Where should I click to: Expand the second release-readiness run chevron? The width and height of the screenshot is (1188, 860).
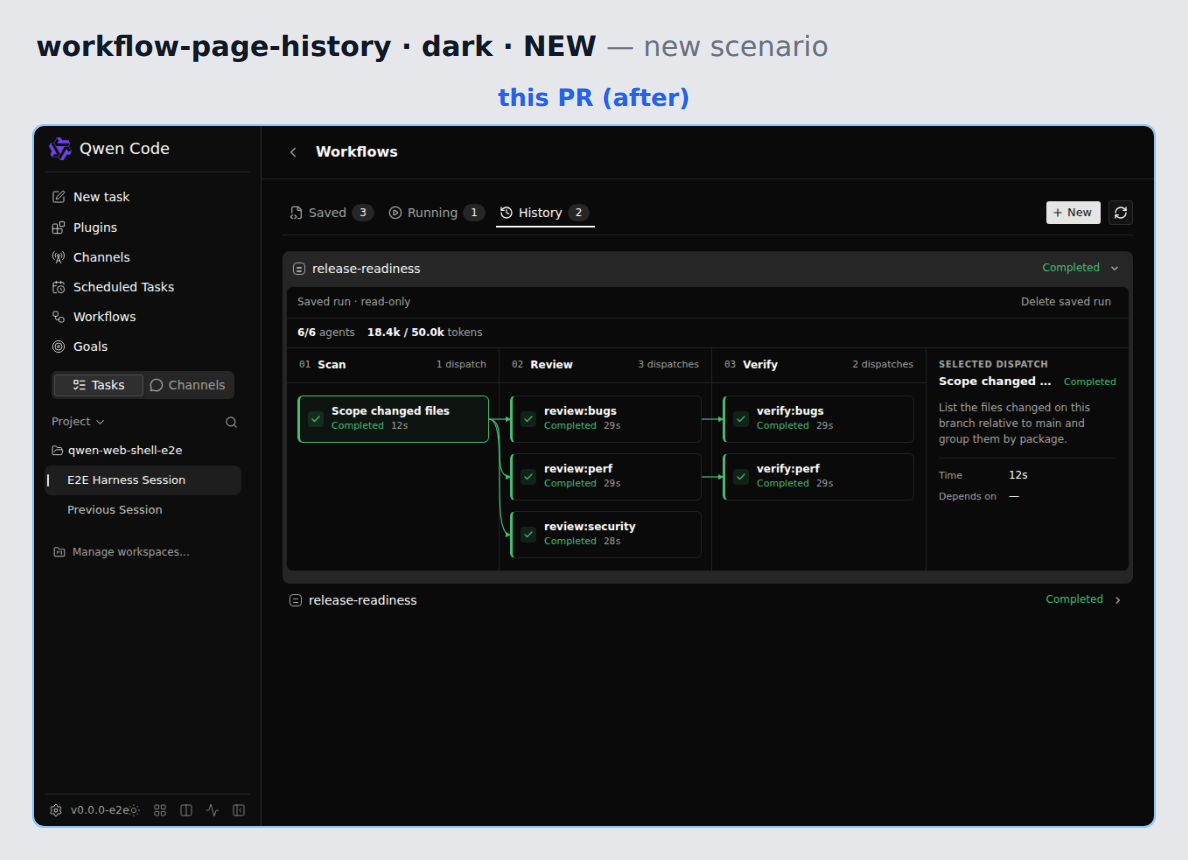1118,600
